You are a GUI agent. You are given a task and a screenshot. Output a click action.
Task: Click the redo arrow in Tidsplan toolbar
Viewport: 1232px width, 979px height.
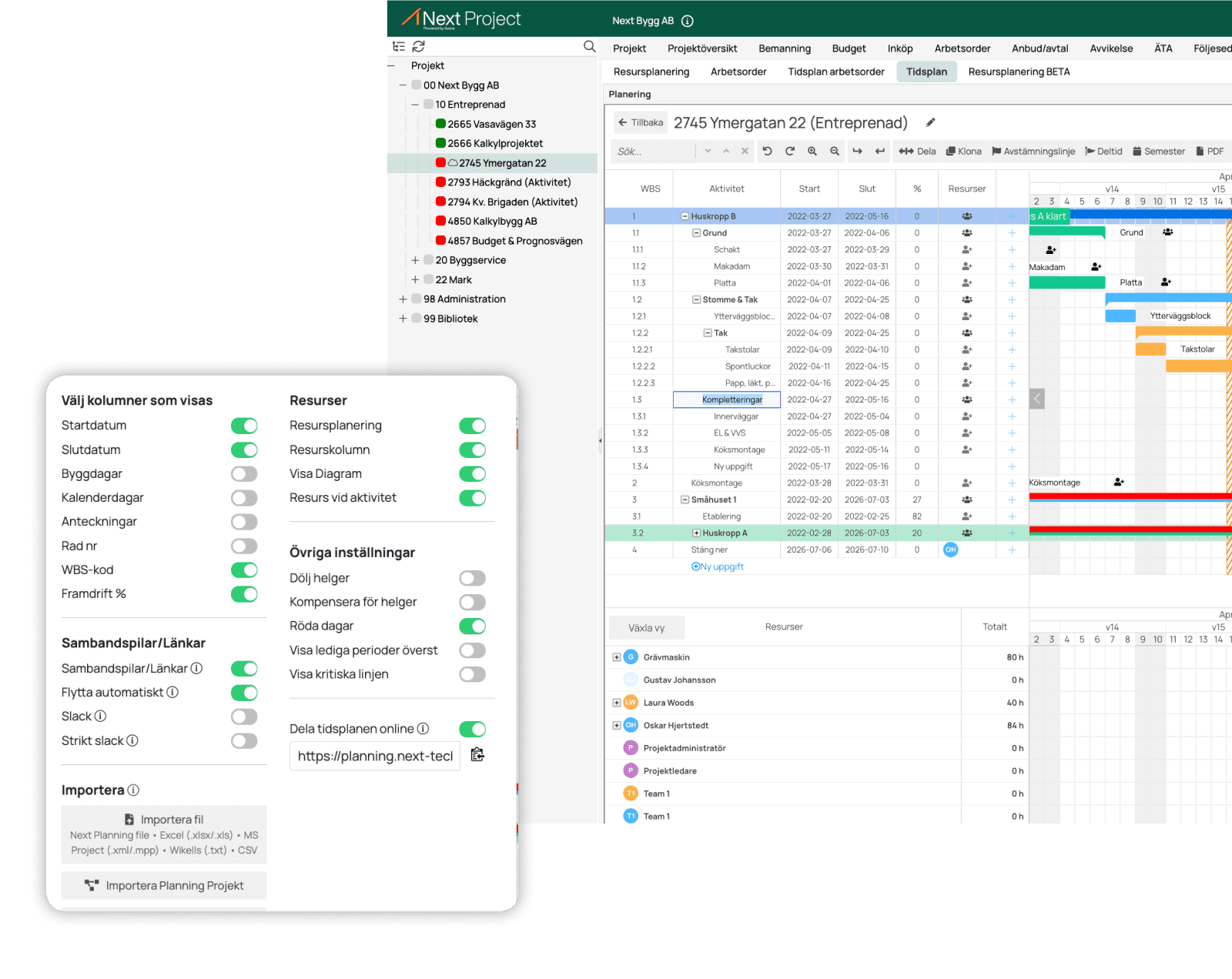click(x=789, y=152)
